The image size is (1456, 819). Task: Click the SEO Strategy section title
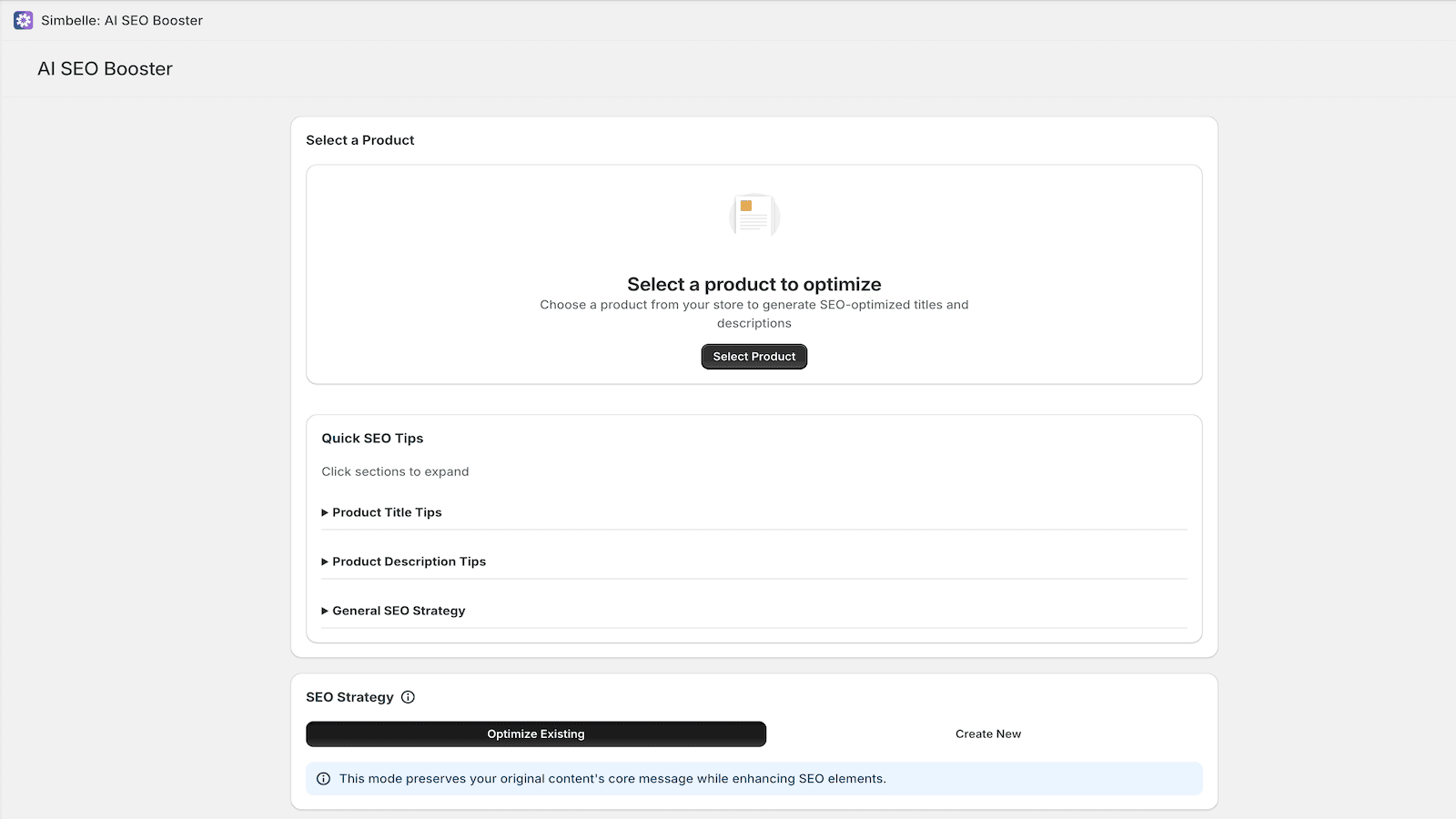tap(349, 697)
